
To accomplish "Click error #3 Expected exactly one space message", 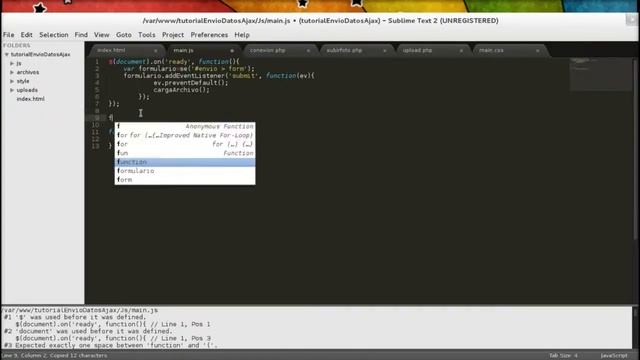I will [x=111, y=345].
